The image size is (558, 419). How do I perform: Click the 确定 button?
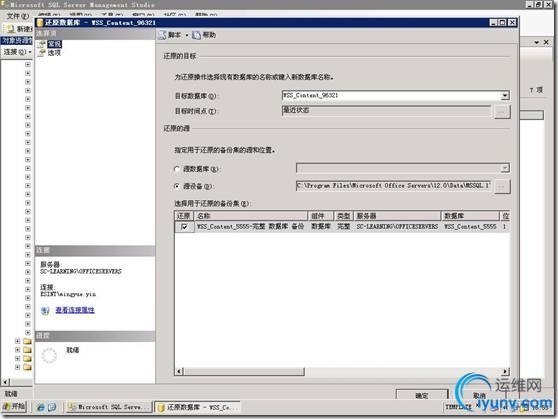pos(422,395)
